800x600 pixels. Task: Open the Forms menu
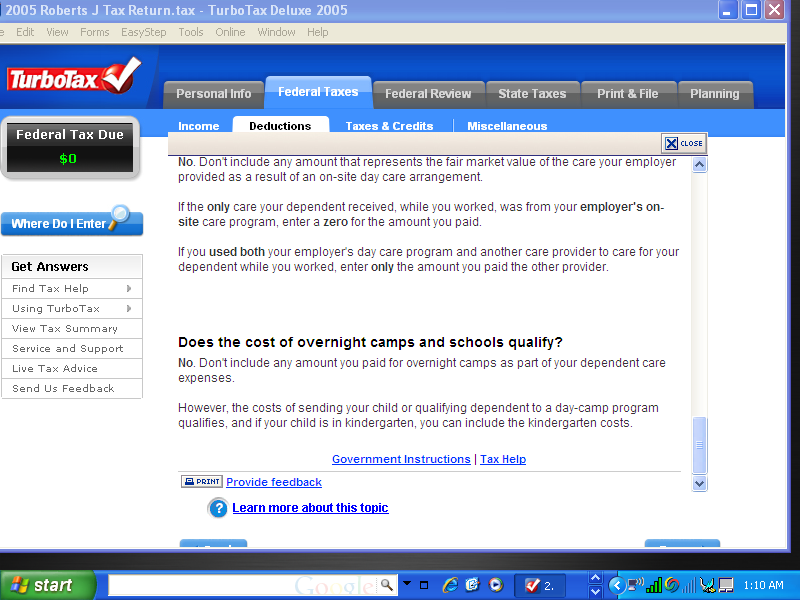coord(94,32)
